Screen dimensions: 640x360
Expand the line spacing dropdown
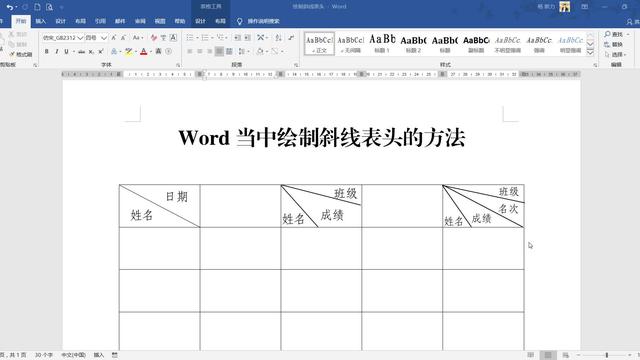click(x=244, y=51)
